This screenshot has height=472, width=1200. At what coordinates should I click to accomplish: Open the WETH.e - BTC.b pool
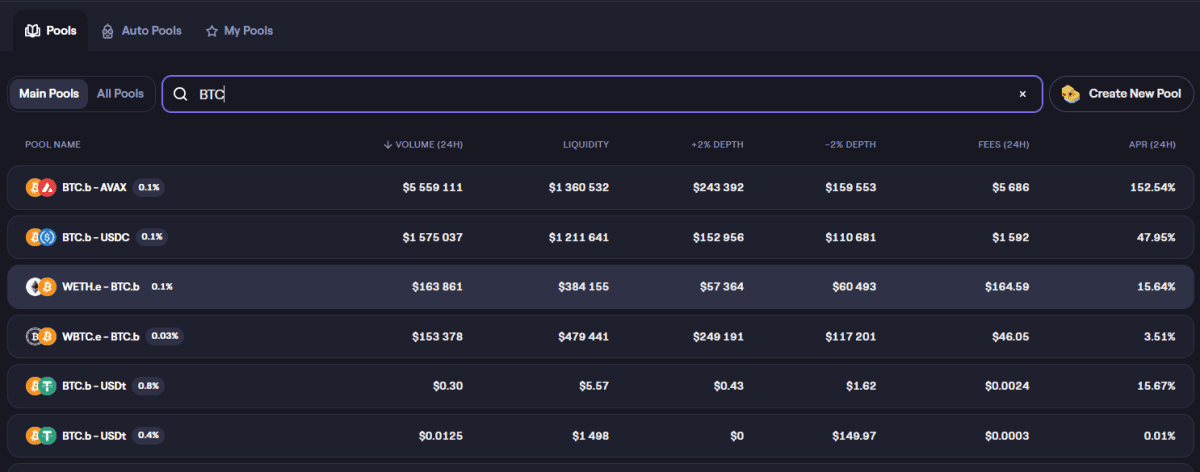[x=600, y=286]
